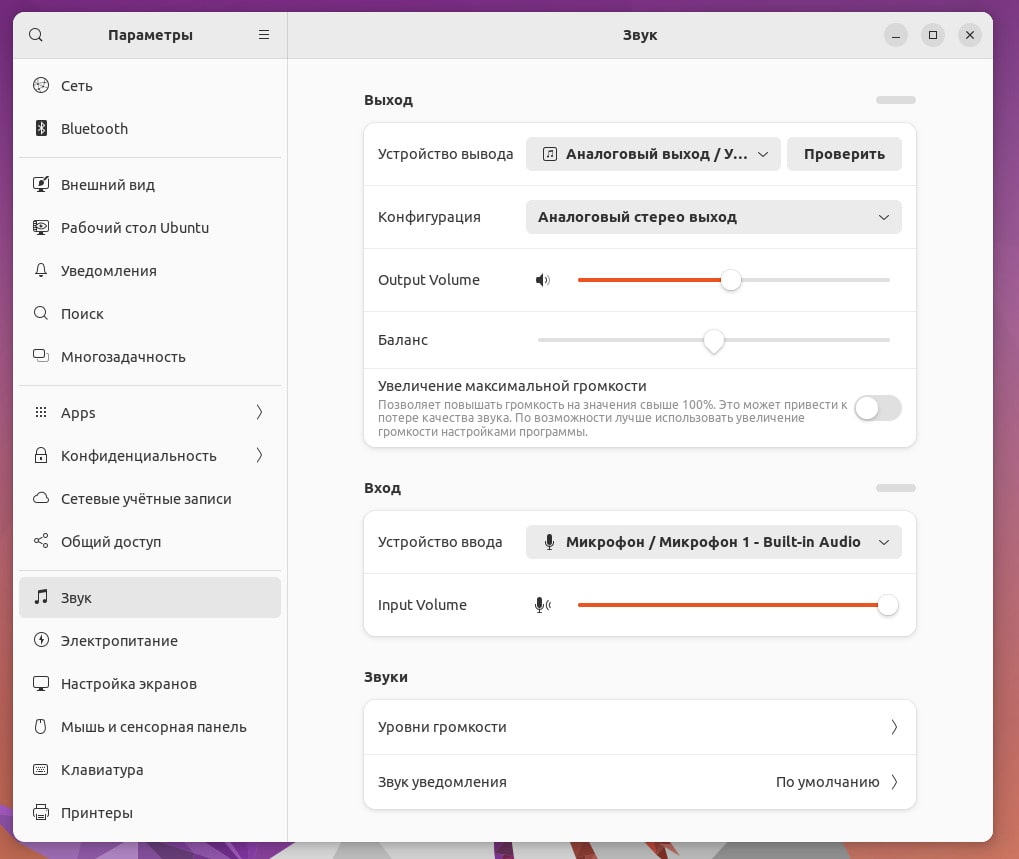
Task: Open the Устройство вывода dropdown
Action: pyautogui.click(x=652, y=154)
